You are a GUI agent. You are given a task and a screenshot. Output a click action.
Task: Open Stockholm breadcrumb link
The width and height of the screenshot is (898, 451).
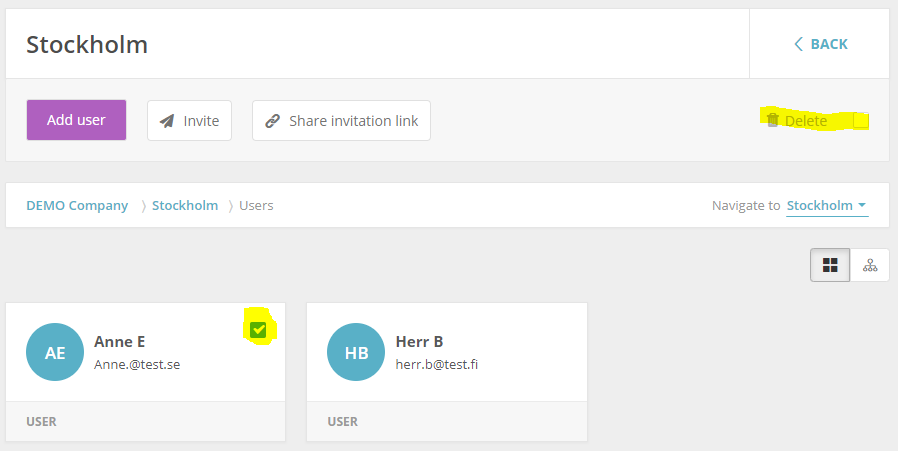(x=185, y=206)
